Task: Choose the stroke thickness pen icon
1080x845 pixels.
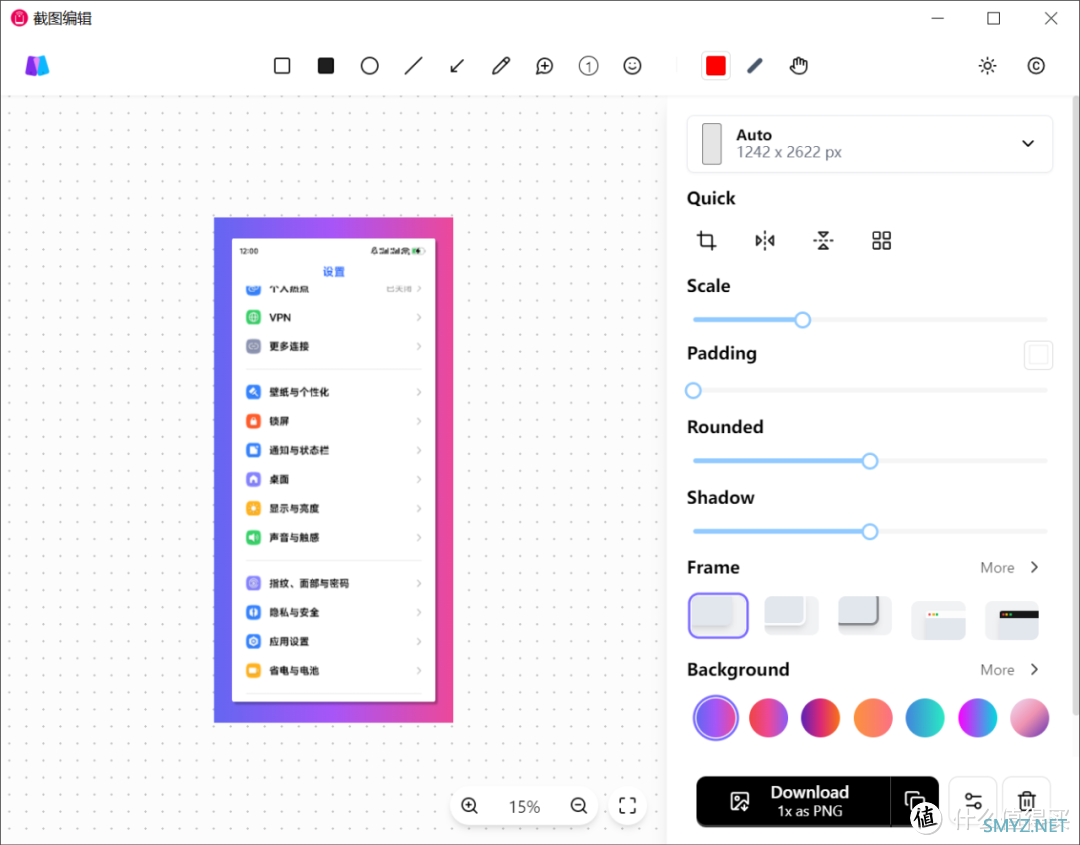Action: coord(756,66)
